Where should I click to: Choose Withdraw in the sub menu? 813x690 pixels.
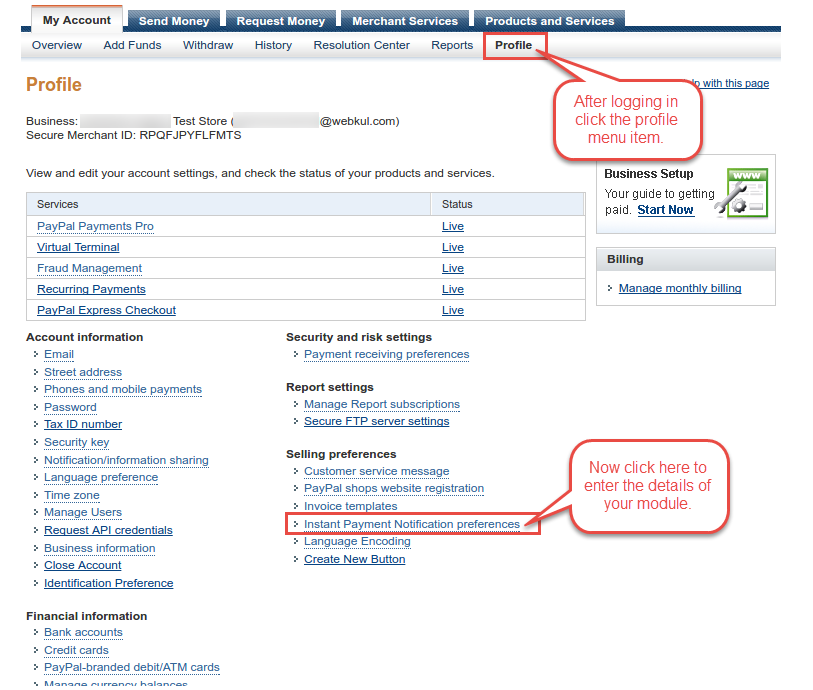[208, 46]
